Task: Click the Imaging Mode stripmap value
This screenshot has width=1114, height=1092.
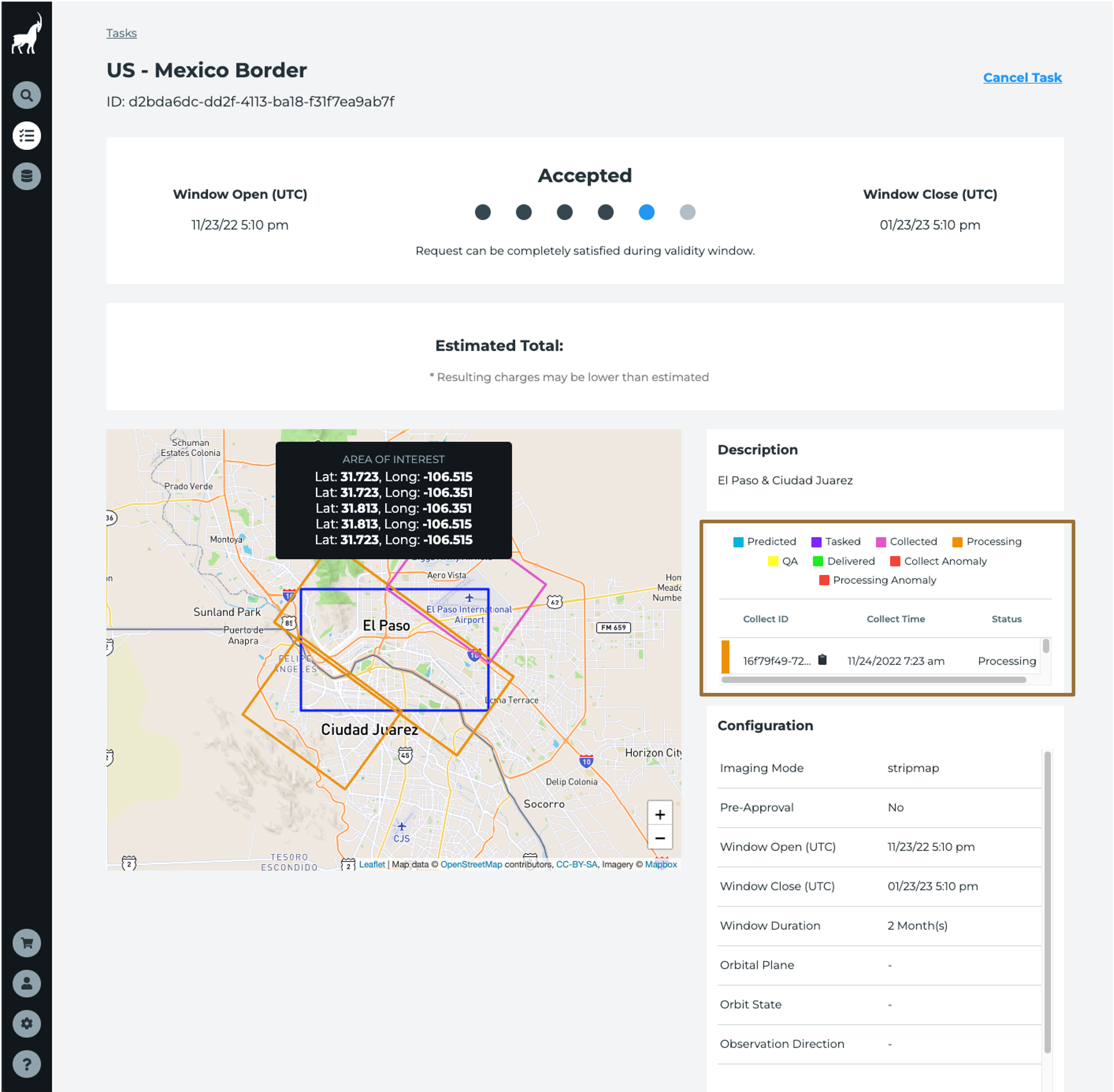Action: click(913, 768)
